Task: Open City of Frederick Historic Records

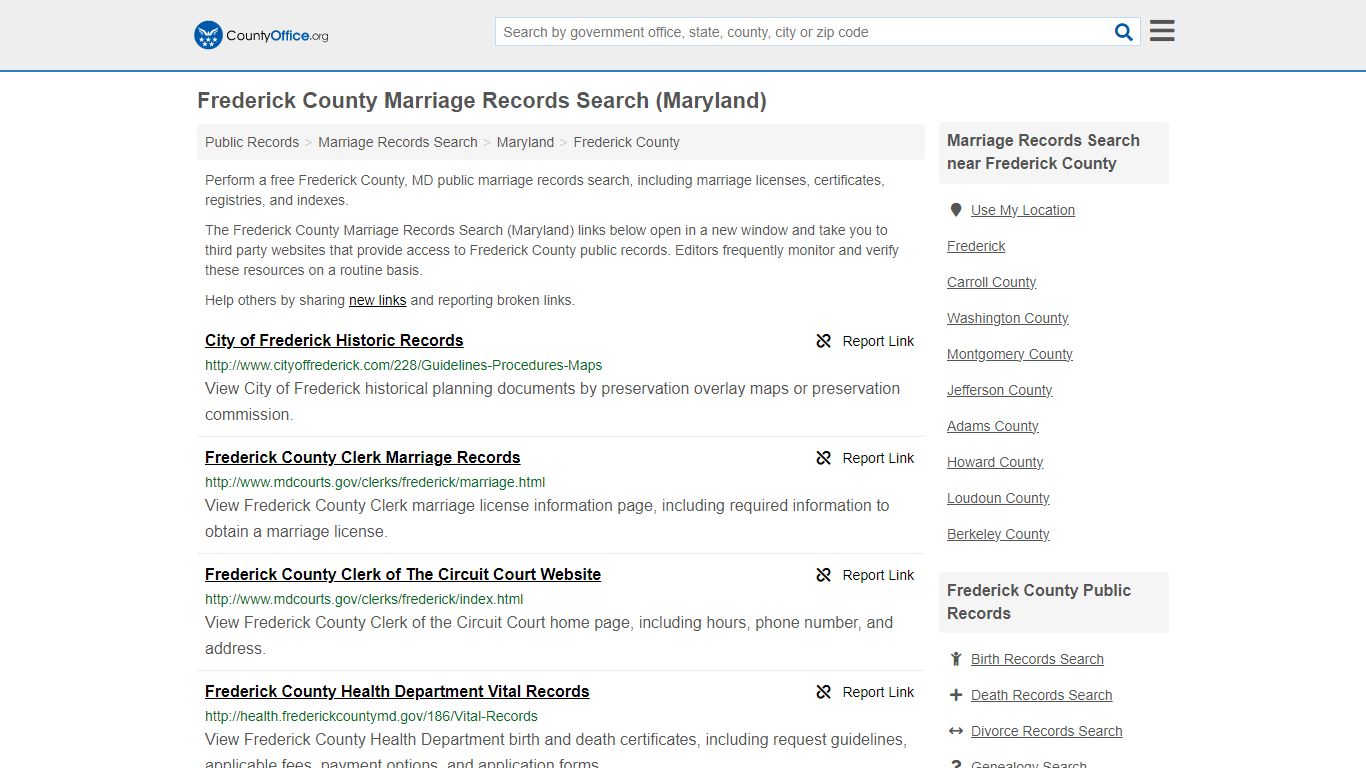Action: click(334, 340)
